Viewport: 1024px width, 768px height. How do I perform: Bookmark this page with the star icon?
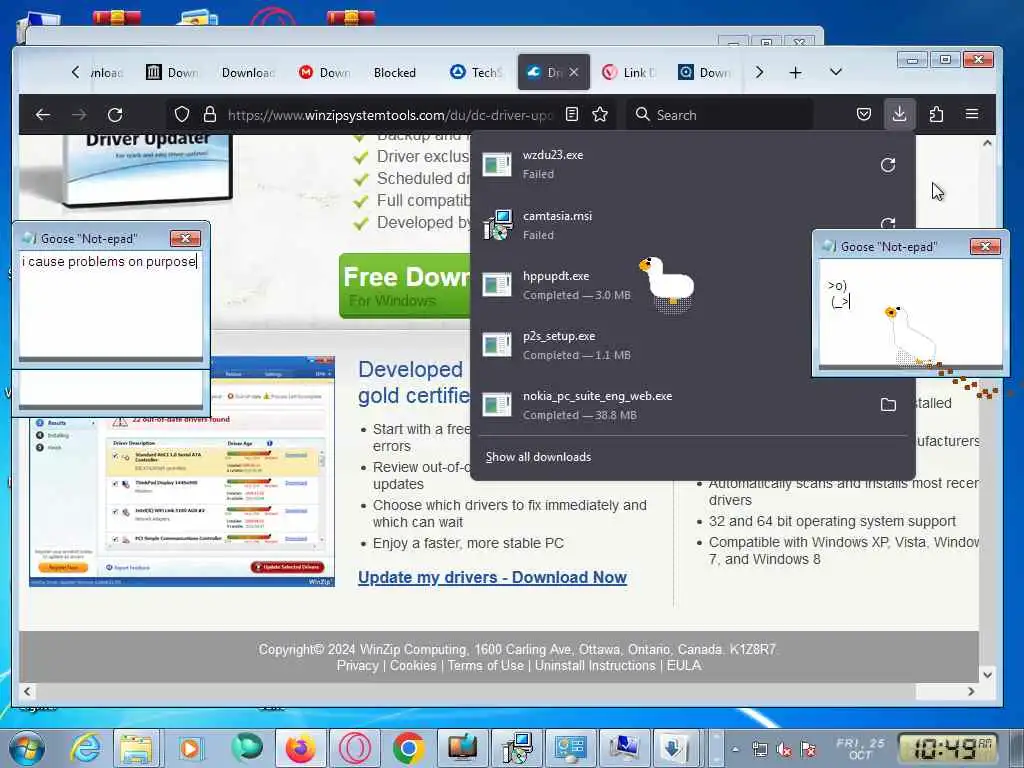coord(600,115)
